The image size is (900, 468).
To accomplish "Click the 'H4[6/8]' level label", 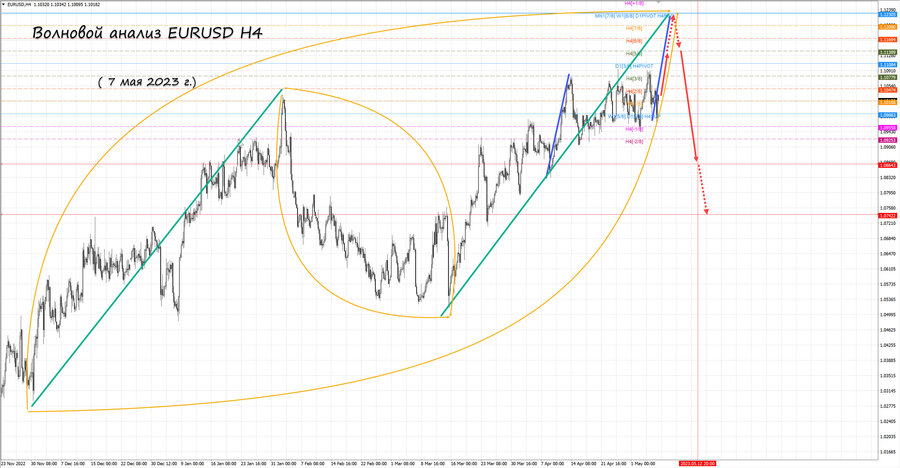I will pos(634,41).
